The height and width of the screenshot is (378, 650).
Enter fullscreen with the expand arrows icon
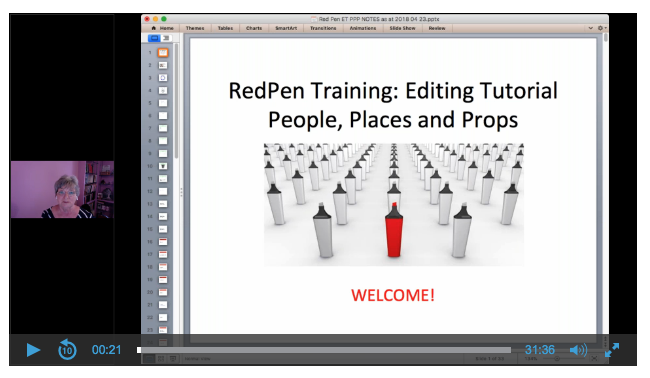(x=612, y=350)
